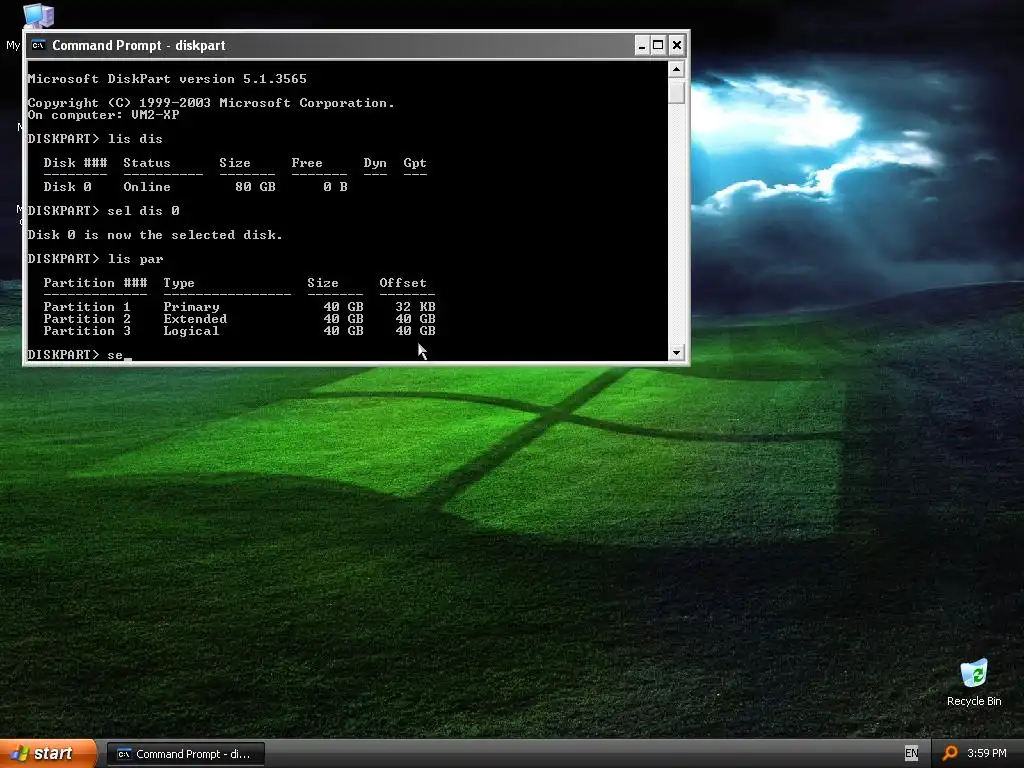Click the 'Partition 1' row label

(87, 307)
